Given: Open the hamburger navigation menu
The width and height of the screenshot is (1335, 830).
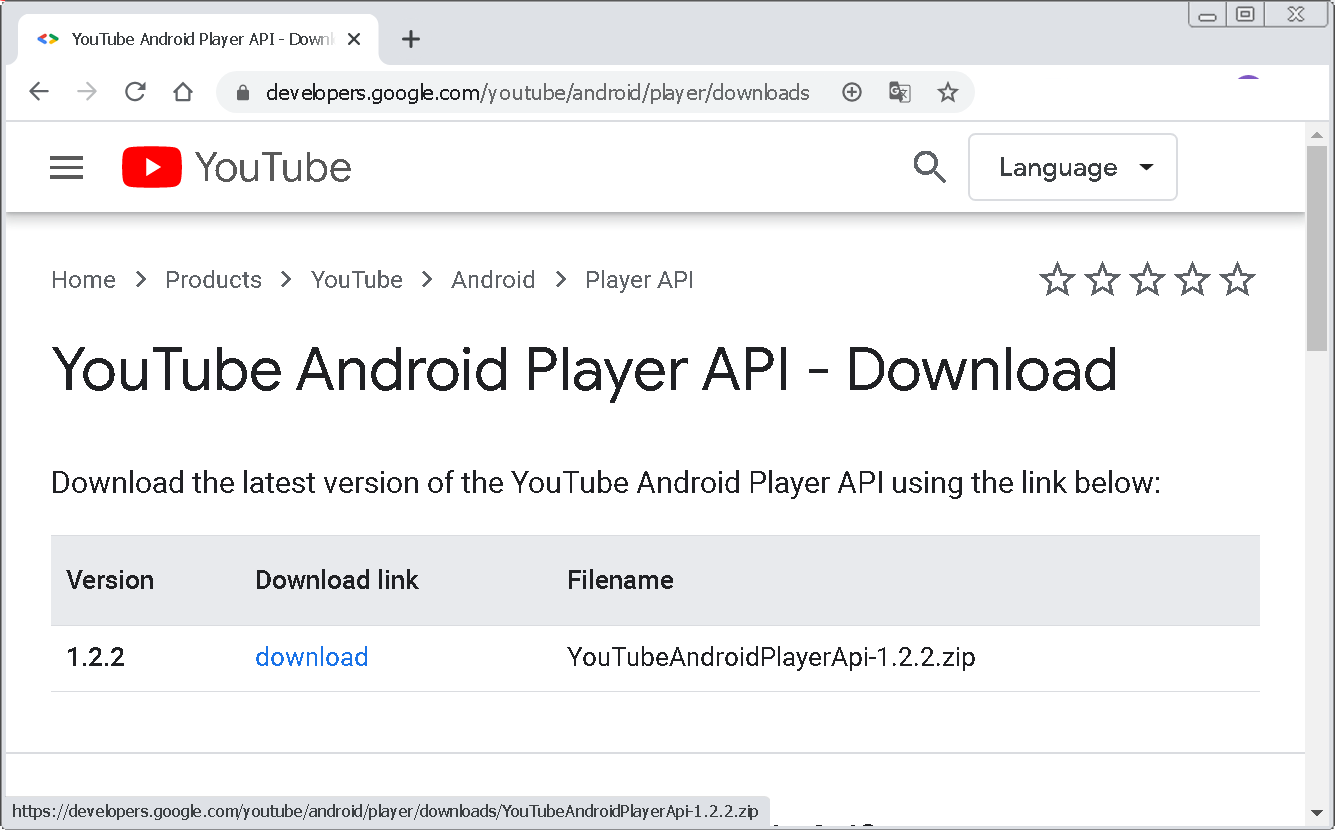Looking at the screenshot, I should 67,167.
